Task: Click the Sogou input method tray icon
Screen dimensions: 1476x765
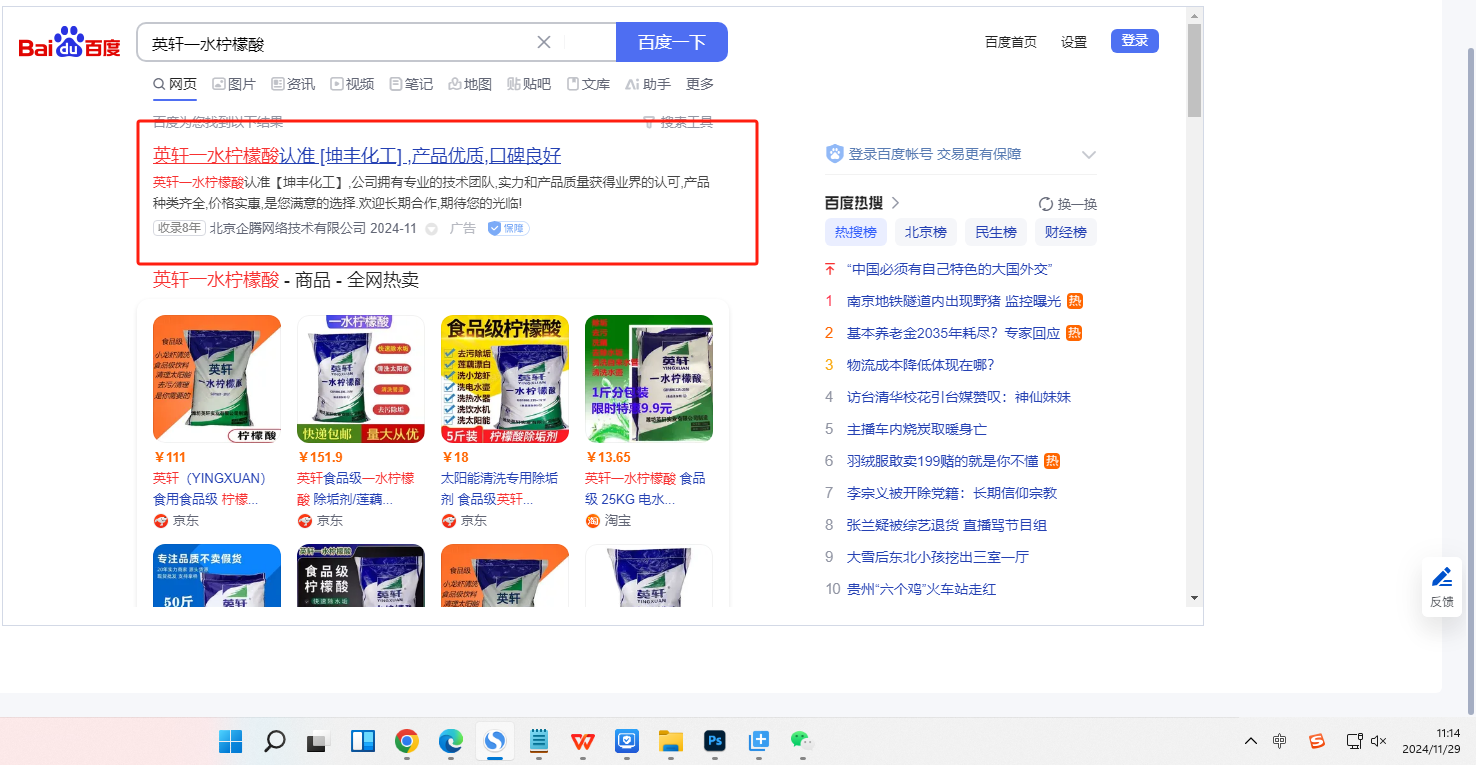Action: [x=1317, y=741]
